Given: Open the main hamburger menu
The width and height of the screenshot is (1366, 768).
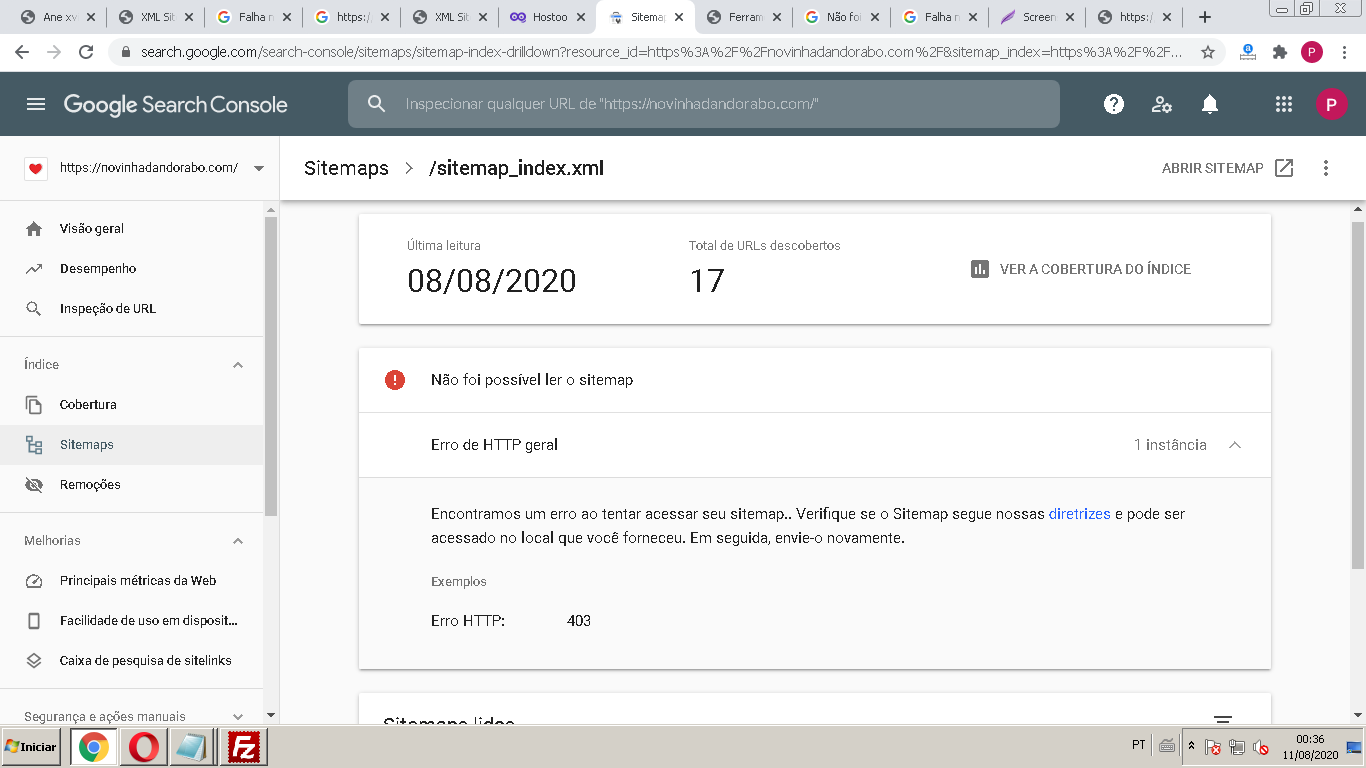Looking at the screenshot, I should [x=36, y=104].
